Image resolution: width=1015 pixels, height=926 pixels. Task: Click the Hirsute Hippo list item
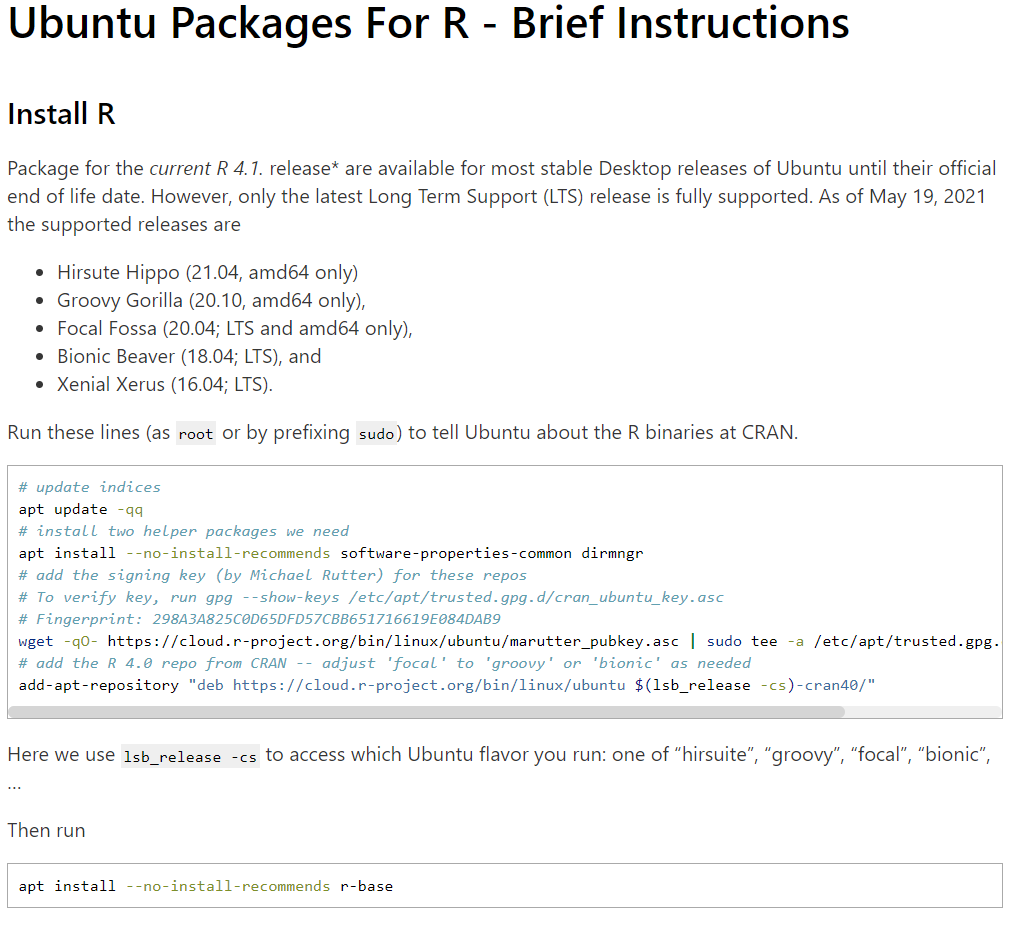207,272
